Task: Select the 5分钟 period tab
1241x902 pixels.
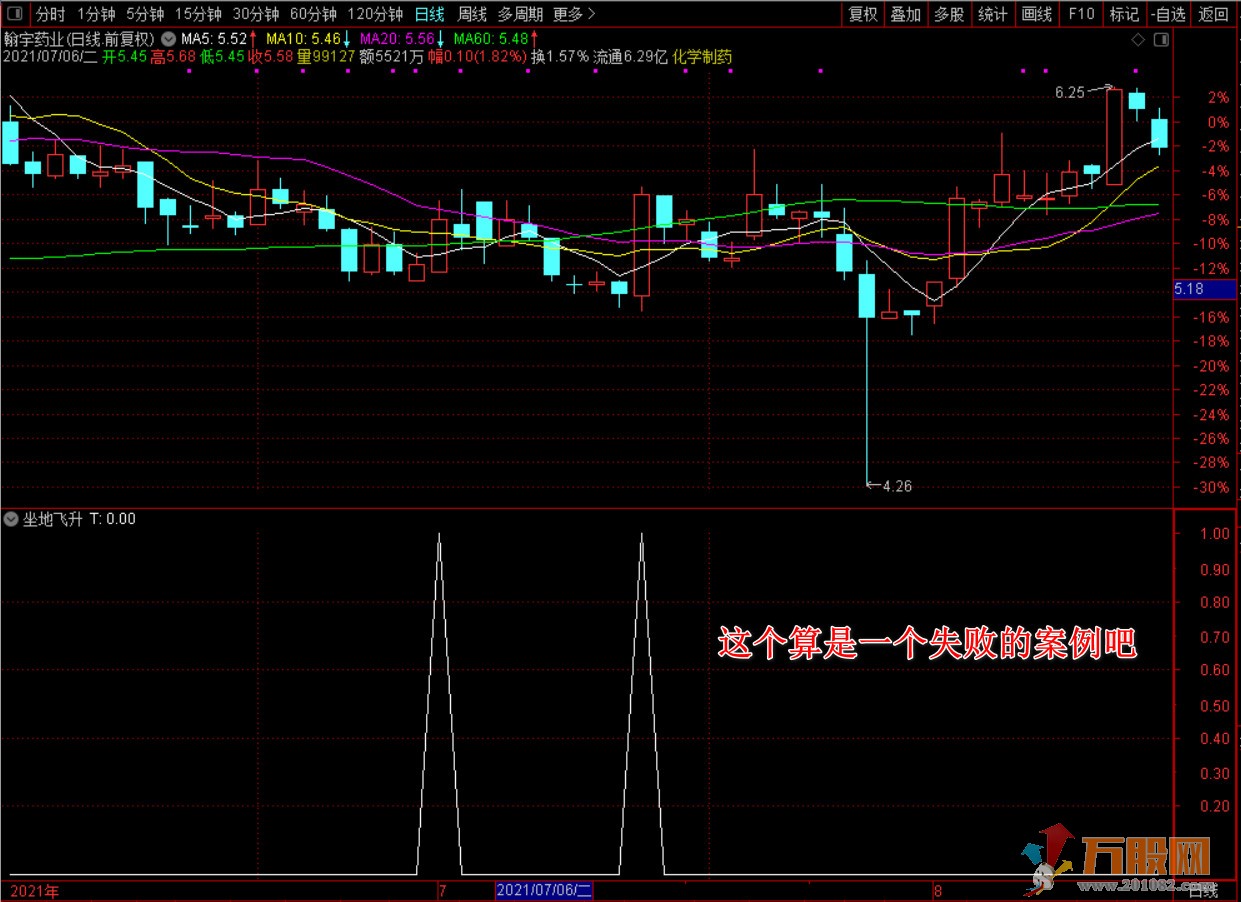Action: click(x=144, y=14)
